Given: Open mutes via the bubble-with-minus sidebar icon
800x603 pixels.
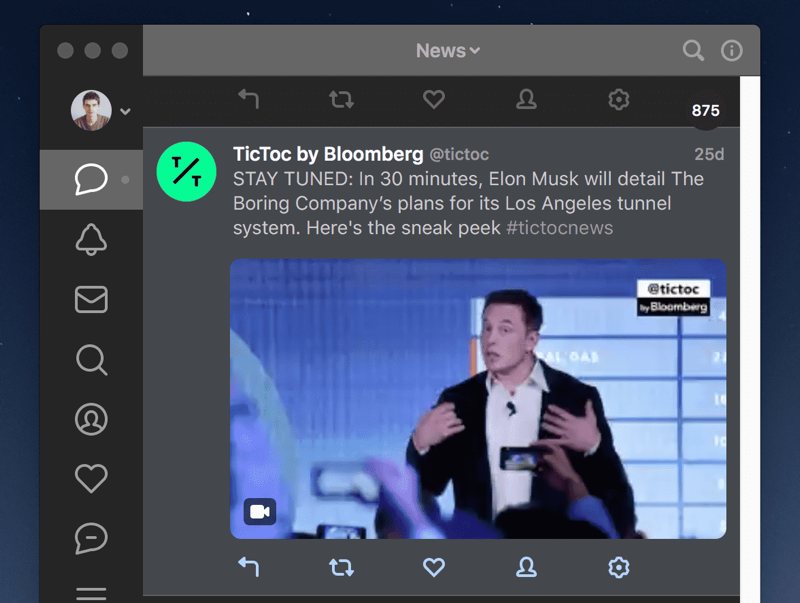Looking at the screenshot, I should point(91,538).
